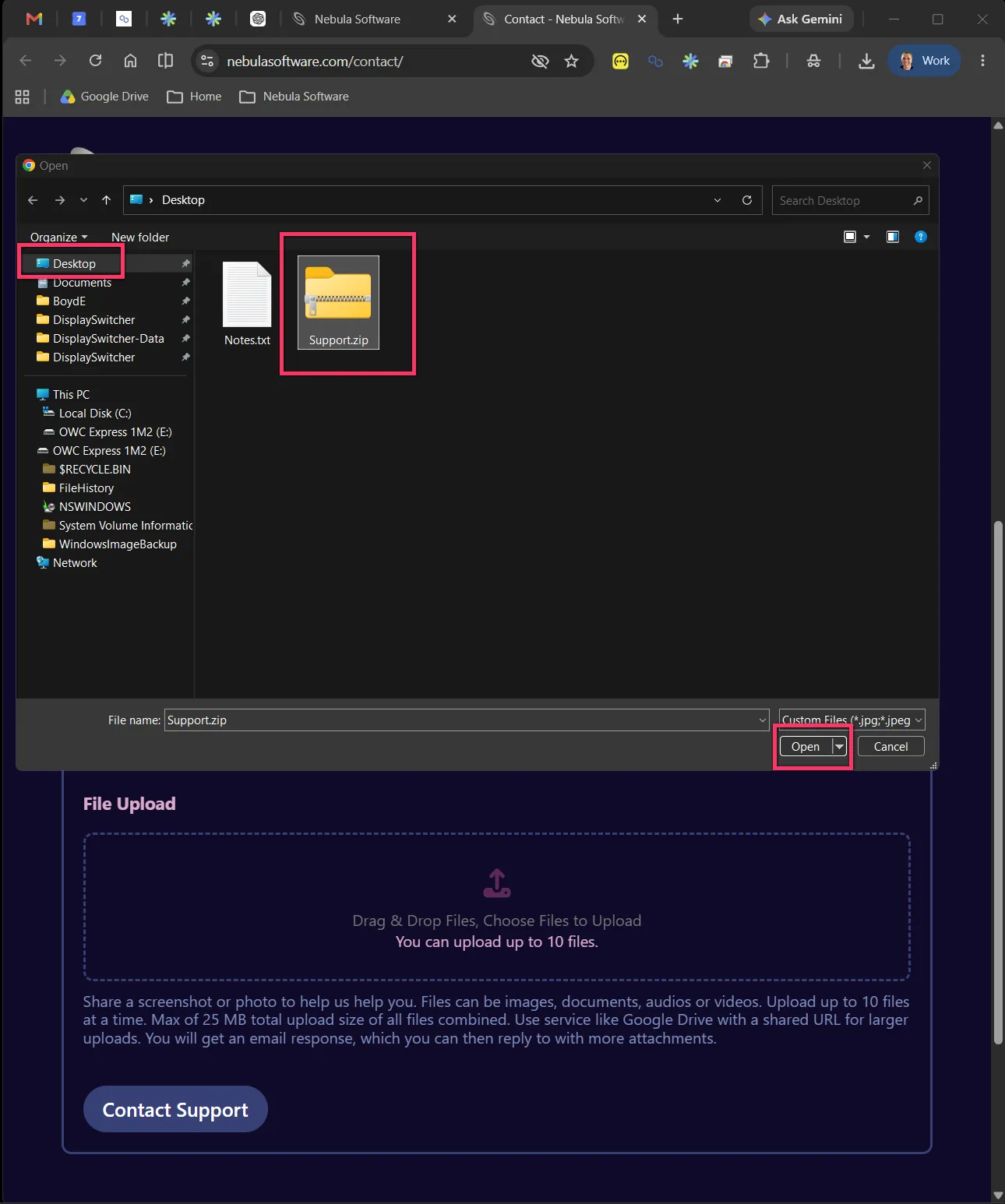Select Network in navigation pane
Screen dimensions: 1005x1204
point(75,563)
